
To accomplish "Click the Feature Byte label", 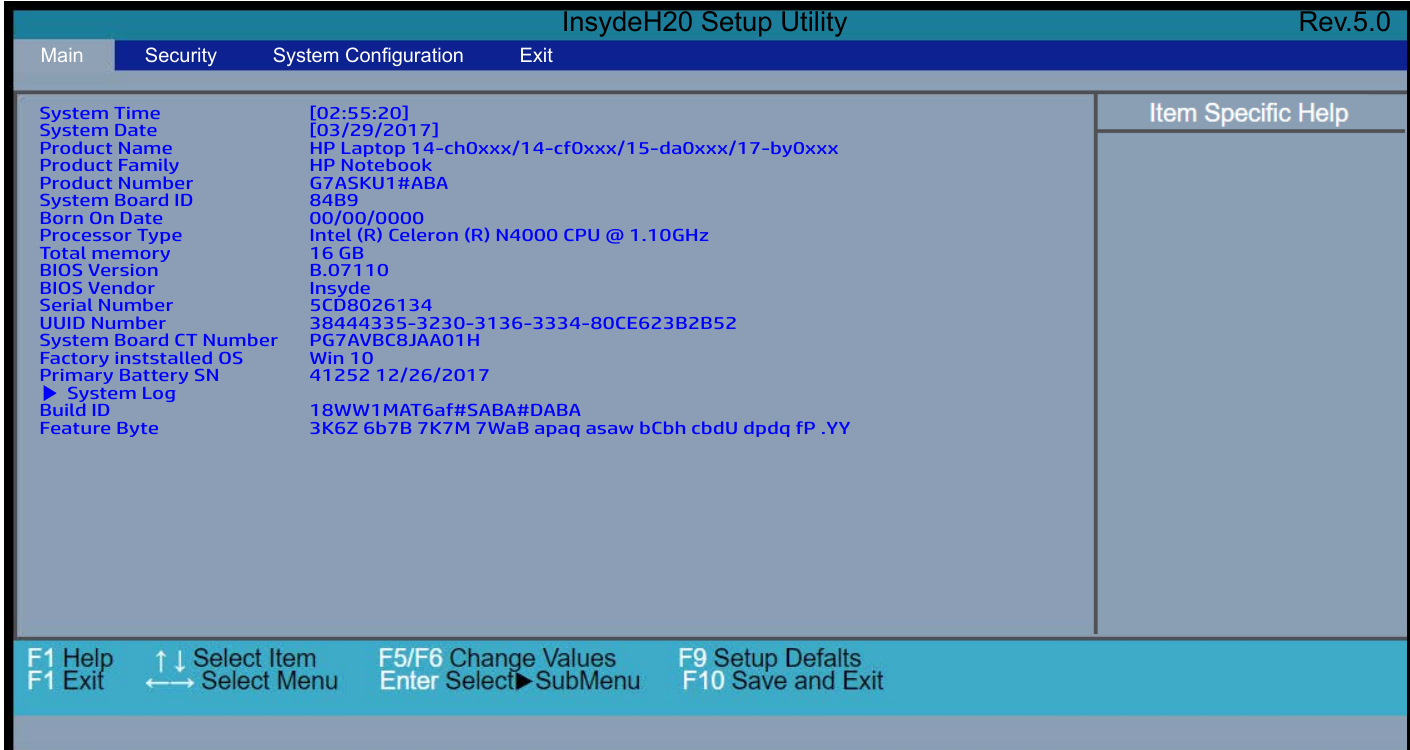I will tap(99, 428).
